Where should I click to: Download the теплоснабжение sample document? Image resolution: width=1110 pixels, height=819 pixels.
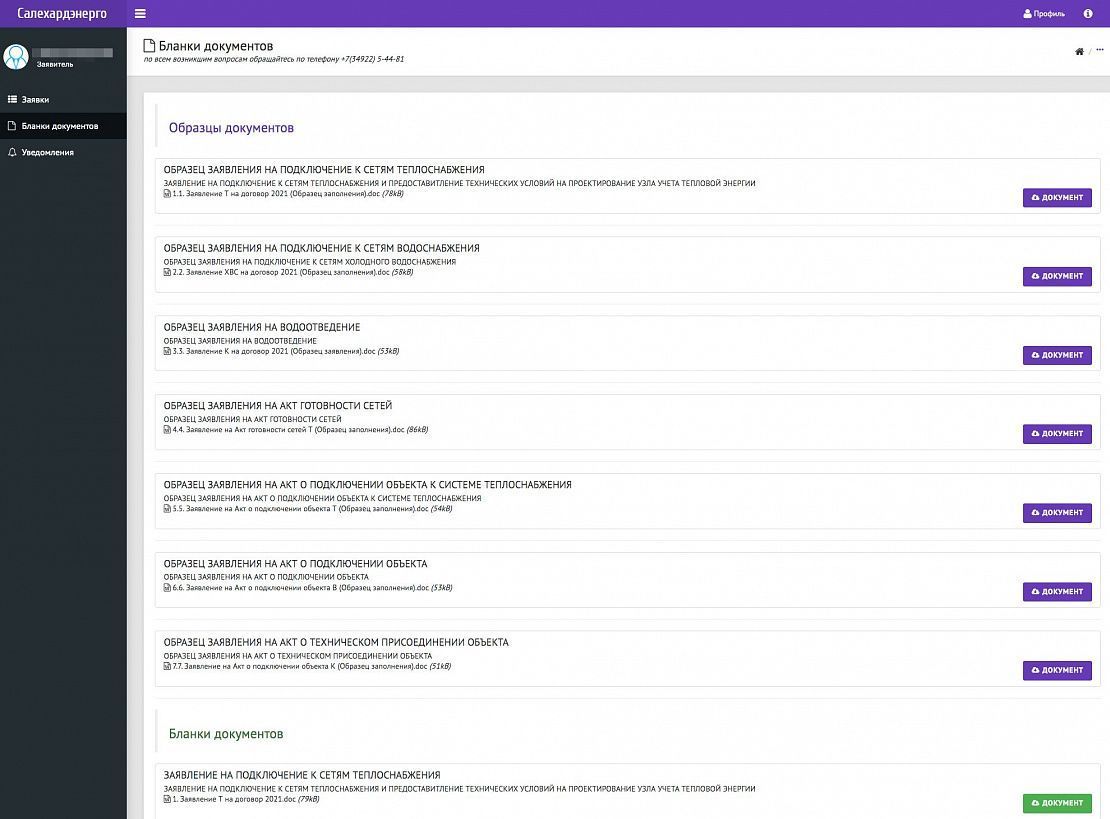[x=1057, y=198]
